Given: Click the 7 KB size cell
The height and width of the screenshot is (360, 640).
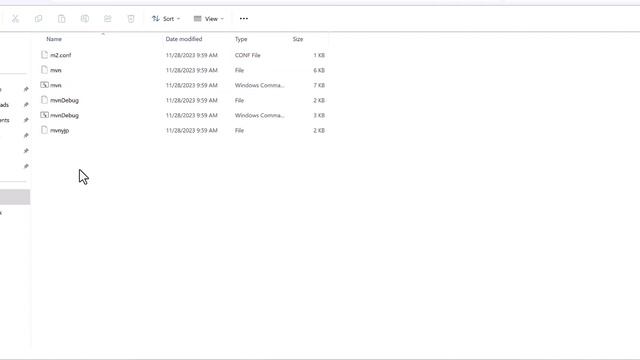Looking at the screenshot, I should point(319,85).
